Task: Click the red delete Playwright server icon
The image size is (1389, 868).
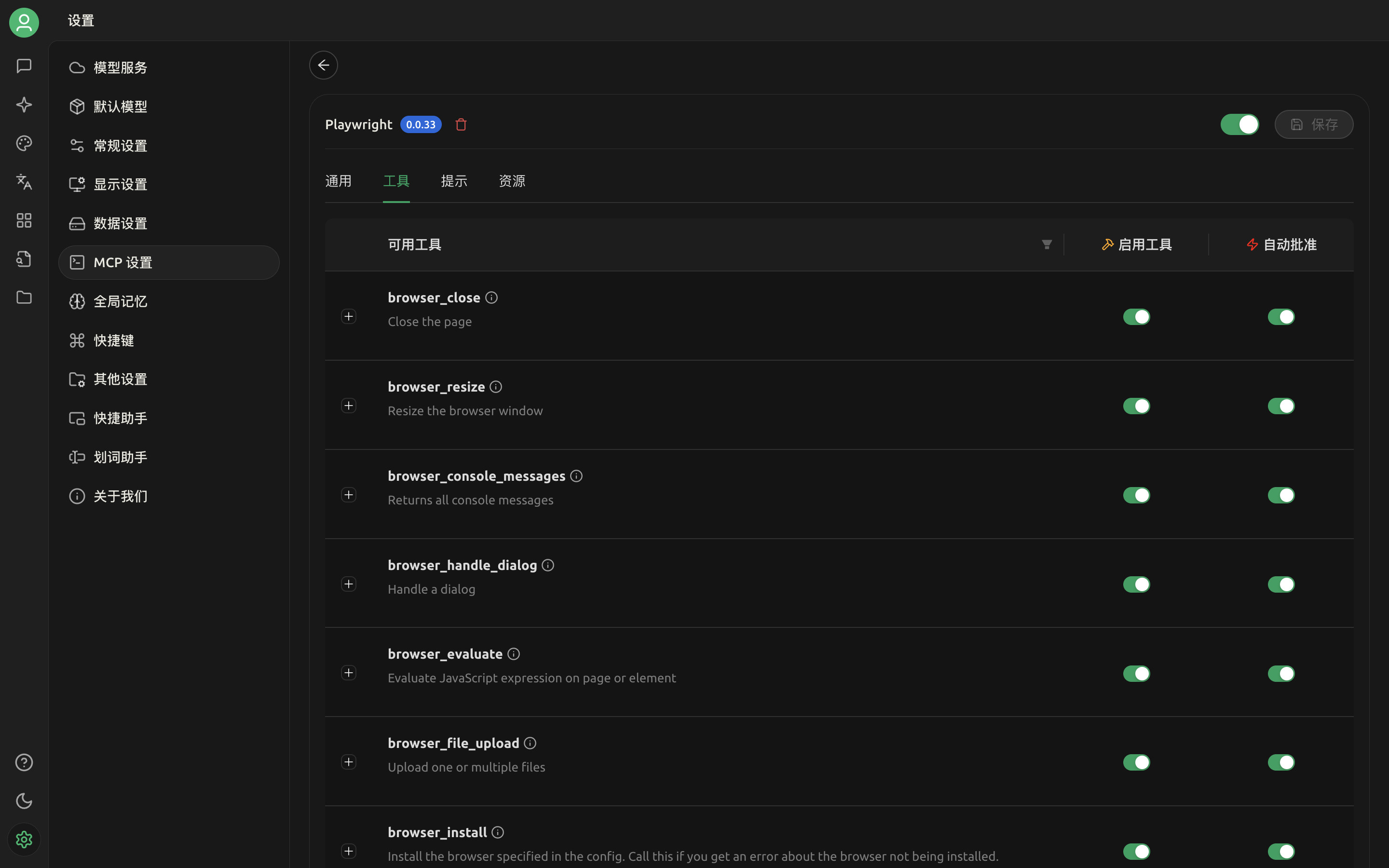Action: (461, 124)
